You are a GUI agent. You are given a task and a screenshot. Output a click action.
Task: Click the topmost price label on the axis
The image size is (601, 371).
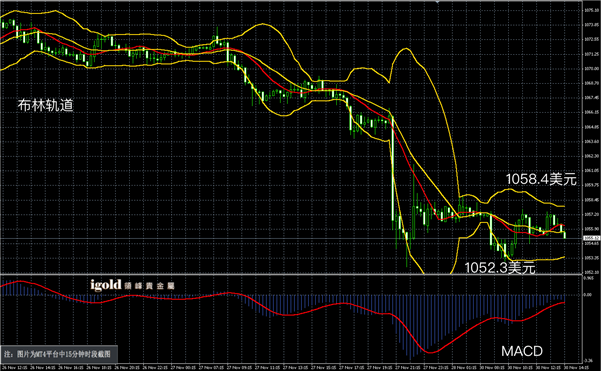click(591, 10)
